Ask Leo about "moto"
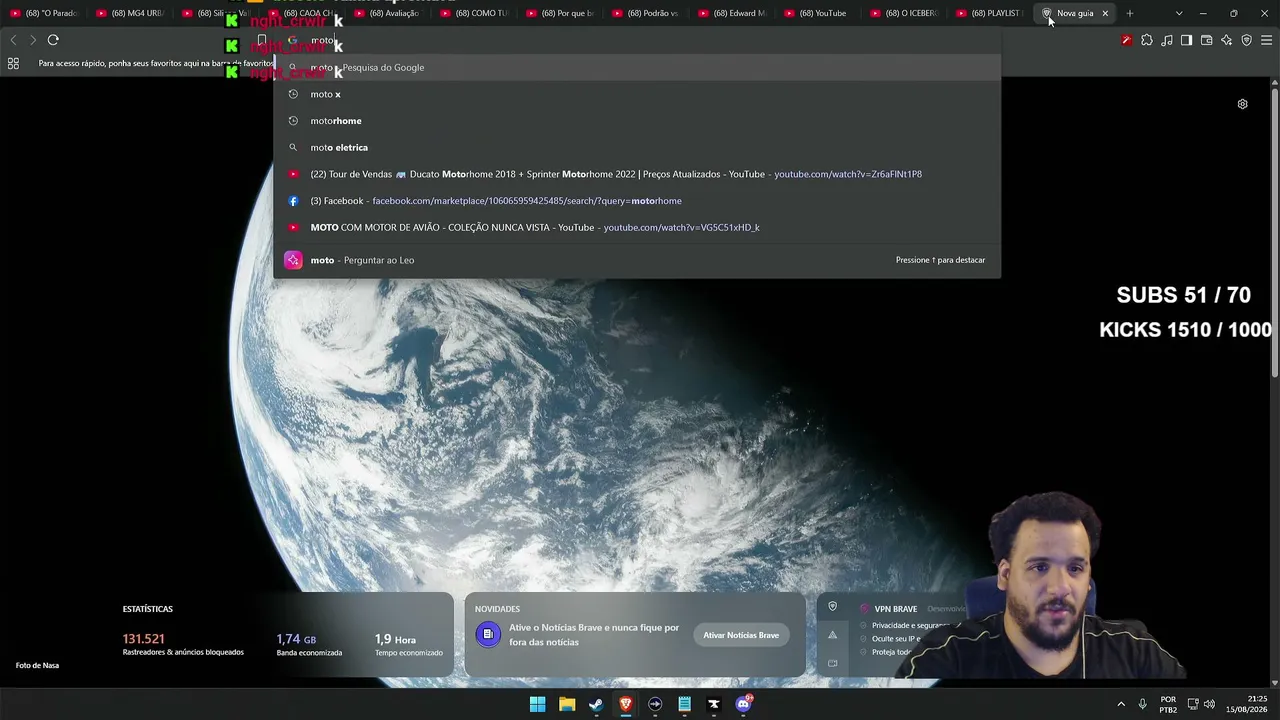This screenshot has height=720, width=1280. coord(637,260)
